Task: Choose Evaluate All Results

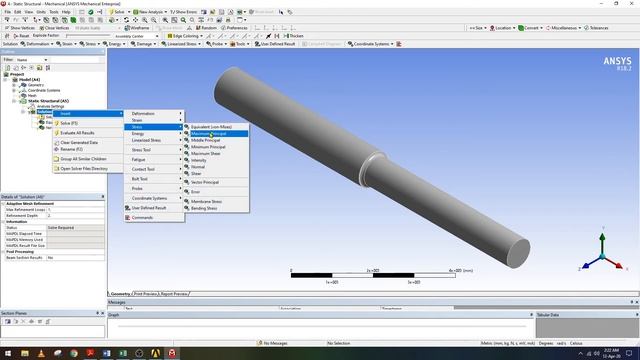Action: pos(88,133)
